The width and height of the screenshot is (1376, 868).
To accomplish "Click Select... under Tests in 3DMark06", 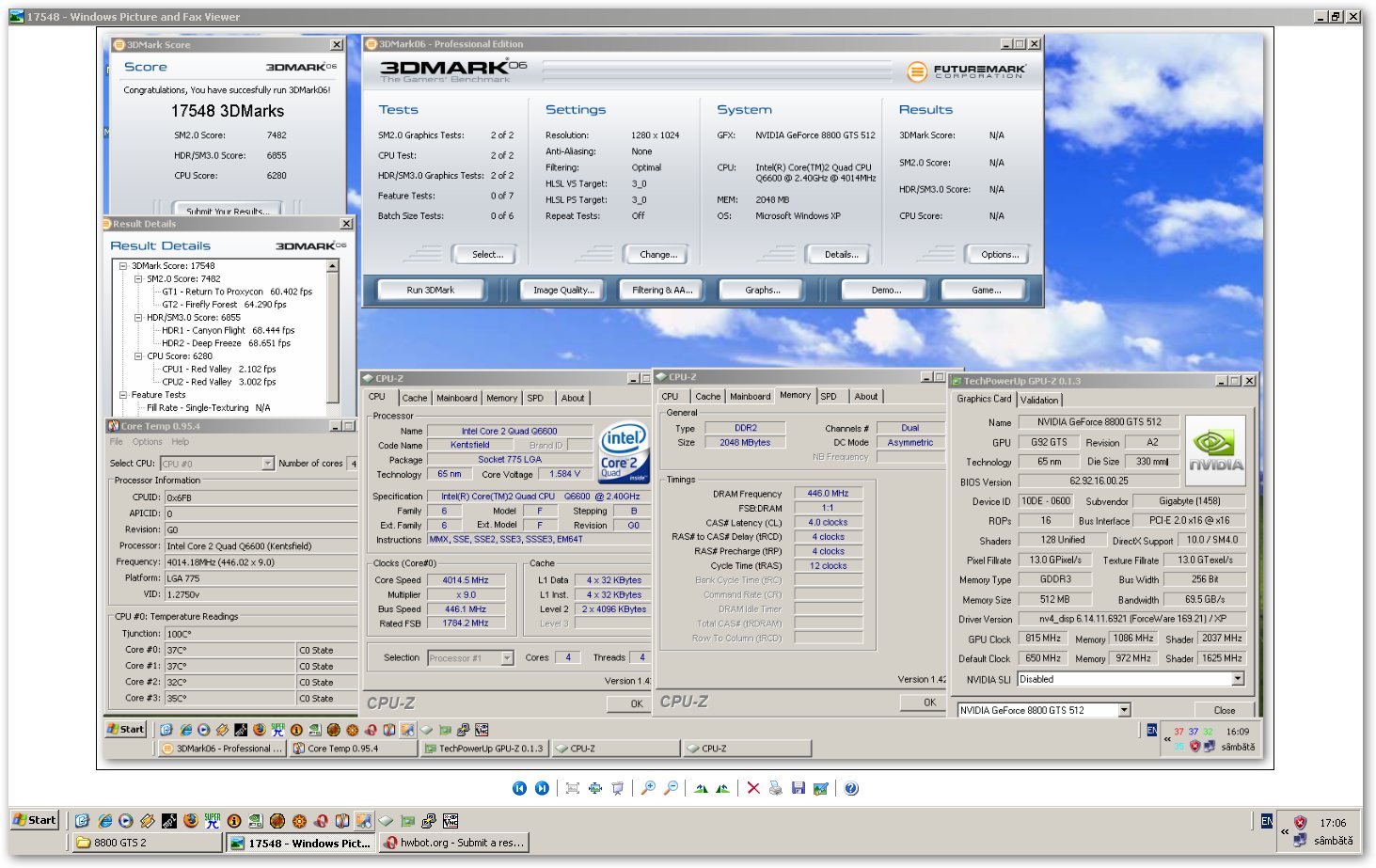I will point(487,255).
